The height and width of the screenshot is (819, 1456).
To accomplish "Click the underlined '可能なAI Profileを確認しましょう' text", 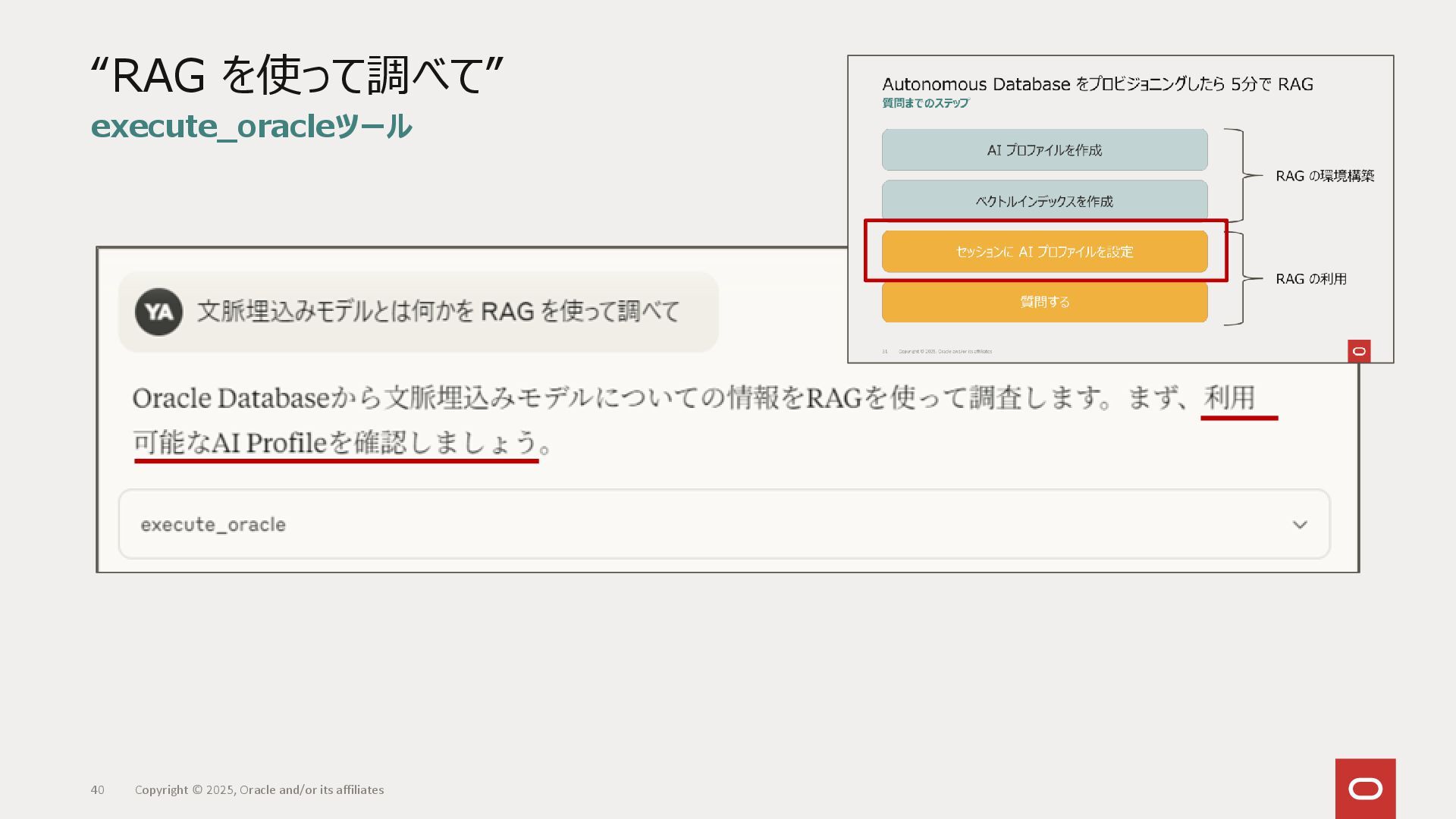I will point(336,443).
